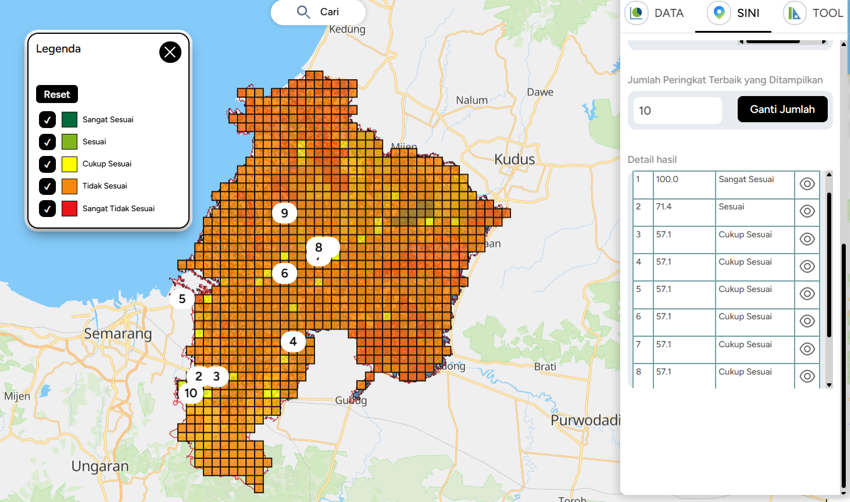The image size is (850, 502).
Task: Click map marker number 6
Action: pyautogui.click(x=284, y=273)
